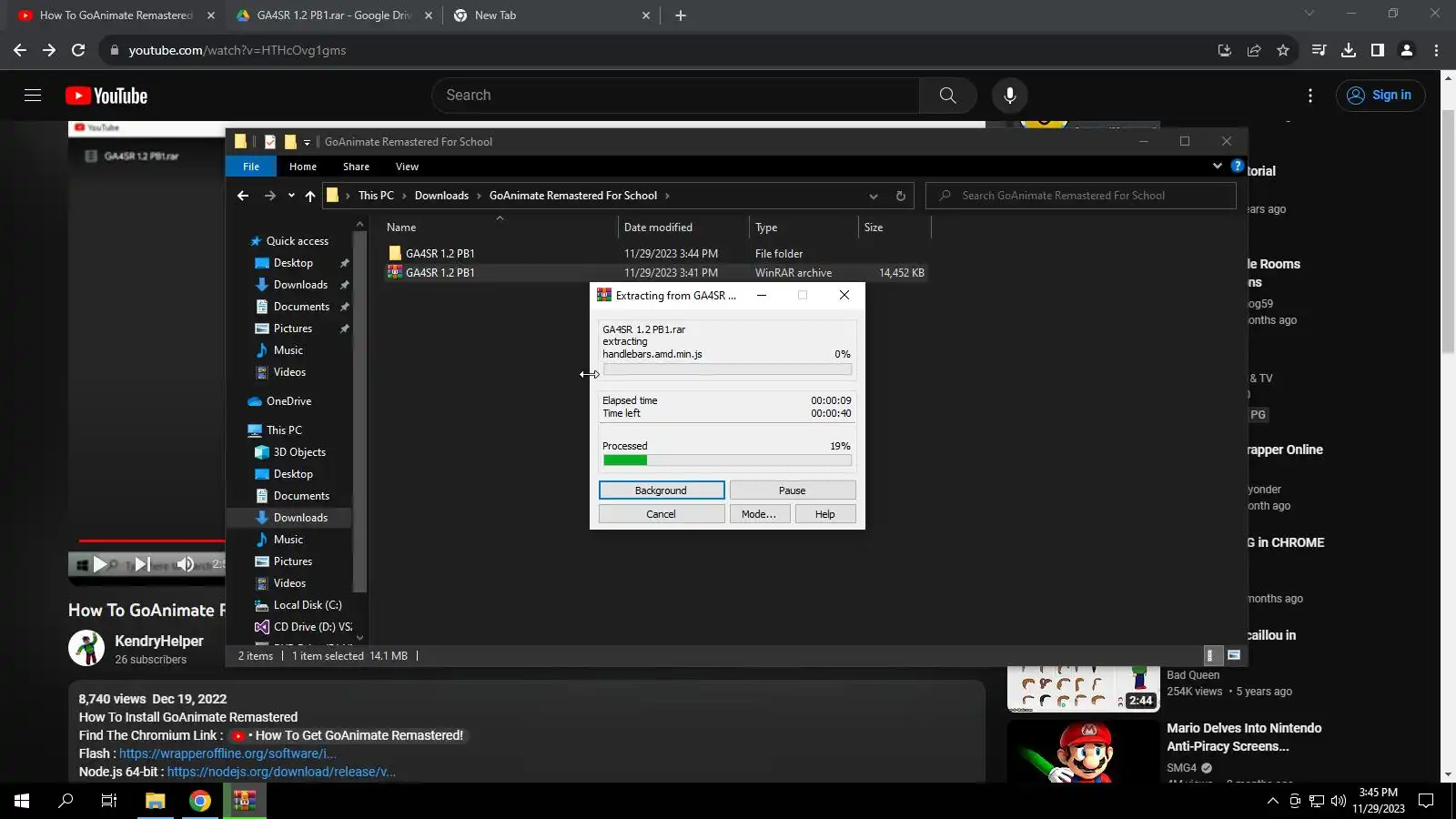Viewport: 1456px width, 819px height.
Task: Click the YouTube search field
Action: 675,96
